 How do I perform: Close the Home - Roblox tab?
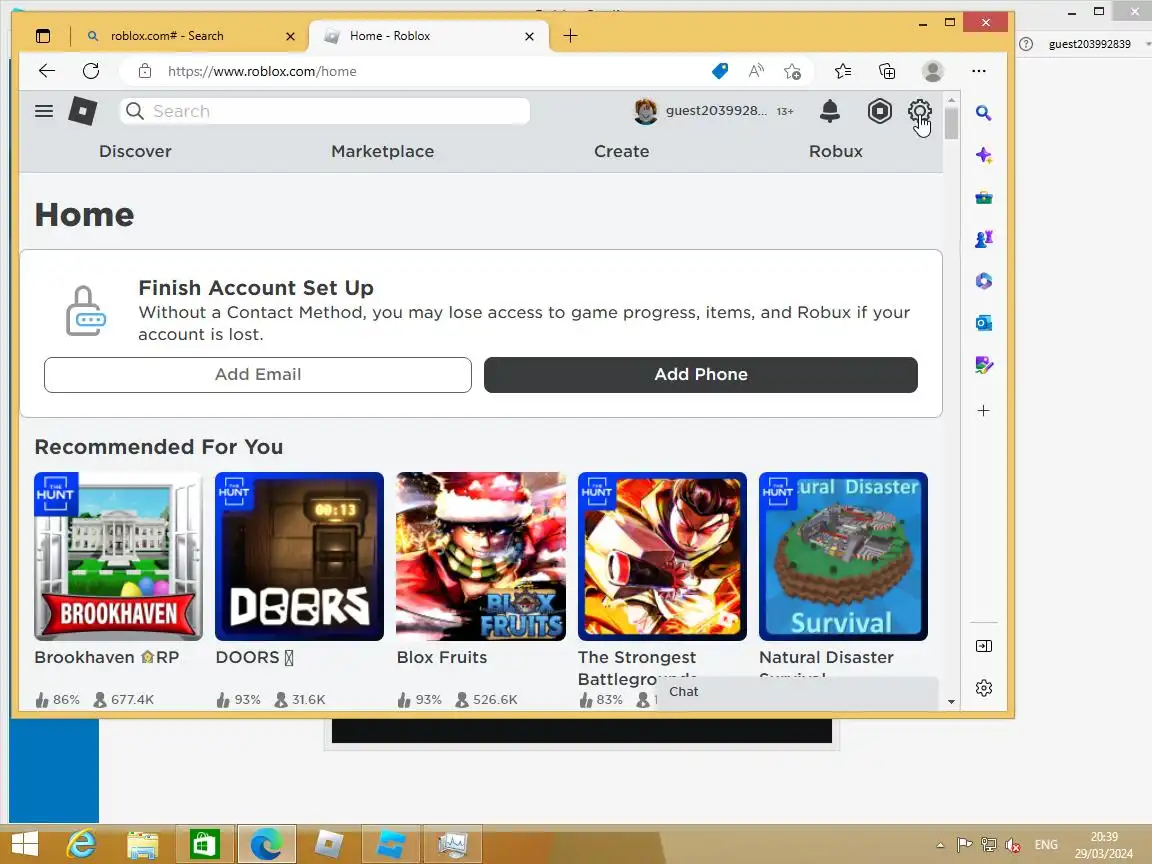coord(529,36)
